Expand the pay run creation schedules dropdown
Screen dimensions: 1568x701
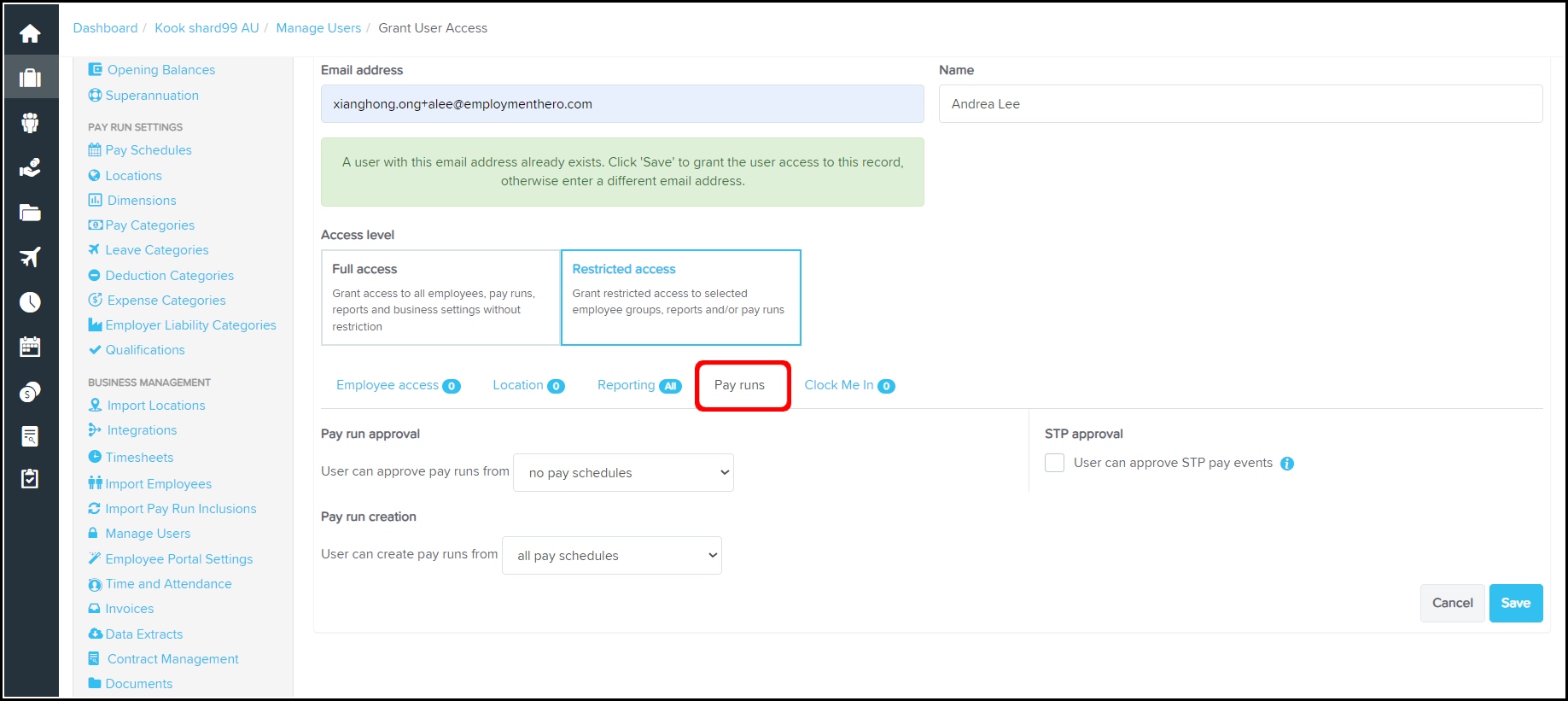tap(612, 556)
